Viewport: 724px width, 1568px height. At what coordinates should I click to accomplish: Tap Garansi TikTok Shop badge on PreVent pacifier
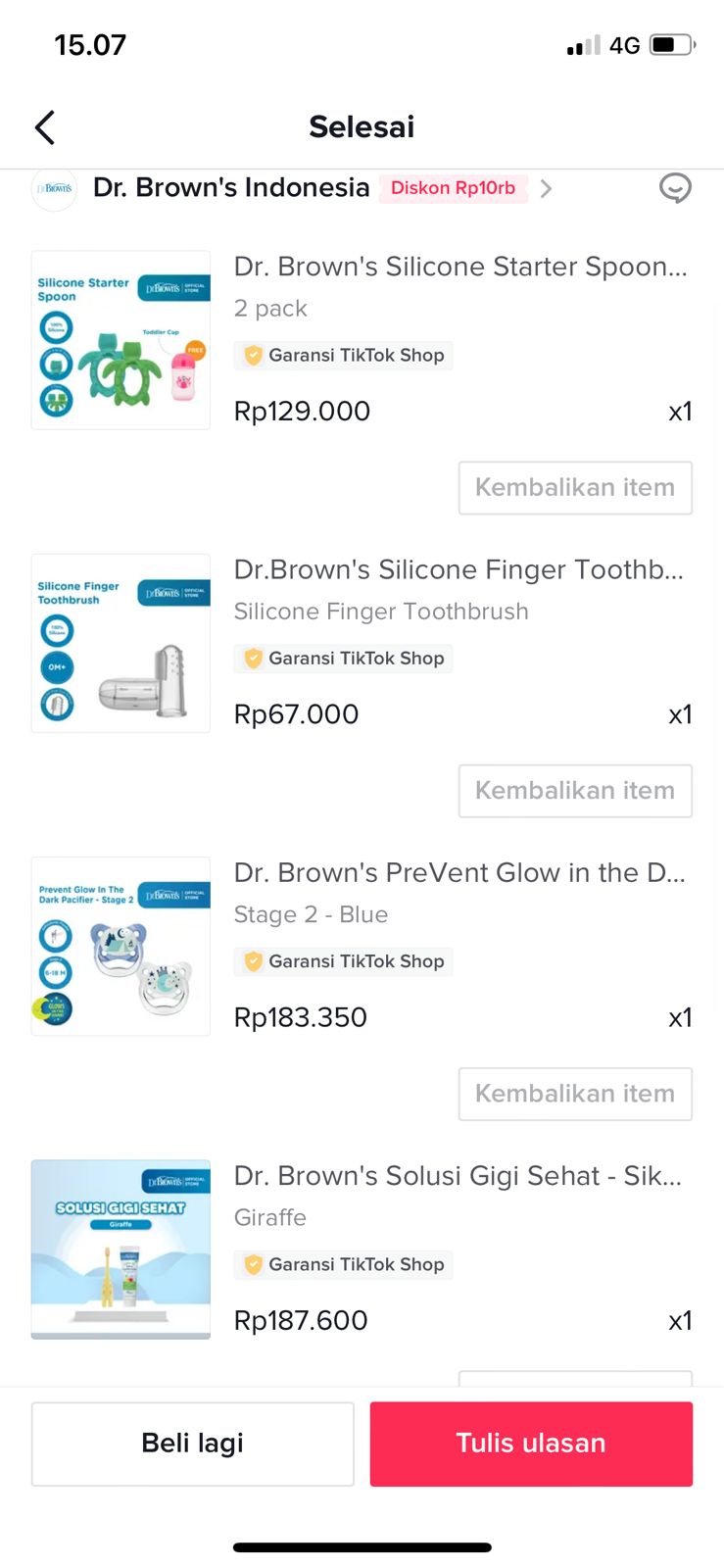pyautogui.click(x=344, y=961)
